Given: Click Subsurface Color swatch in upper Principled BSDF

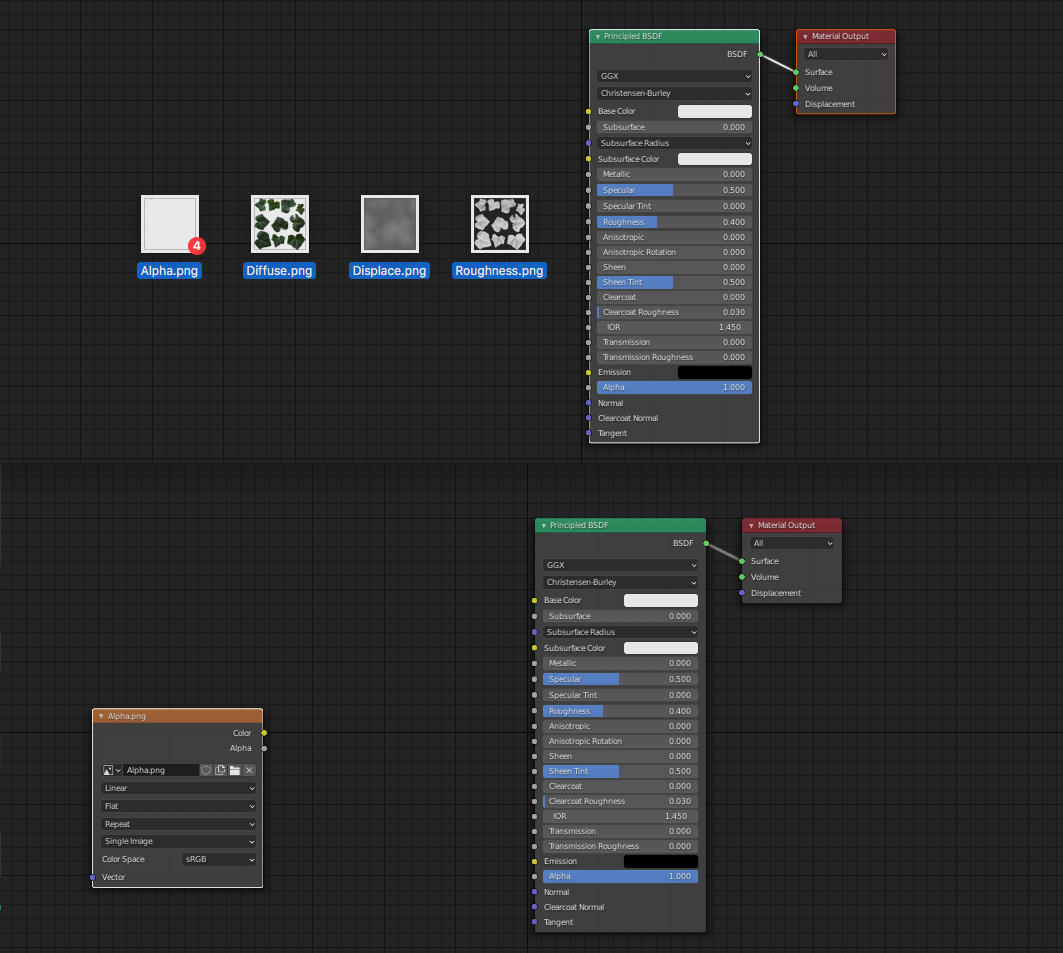Looking at the screenshot, I should tap(715, 159).
